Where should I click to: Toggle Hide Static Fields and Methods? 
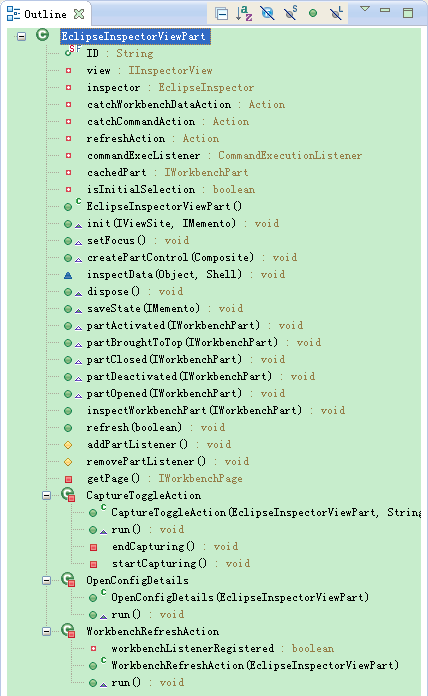291,13
